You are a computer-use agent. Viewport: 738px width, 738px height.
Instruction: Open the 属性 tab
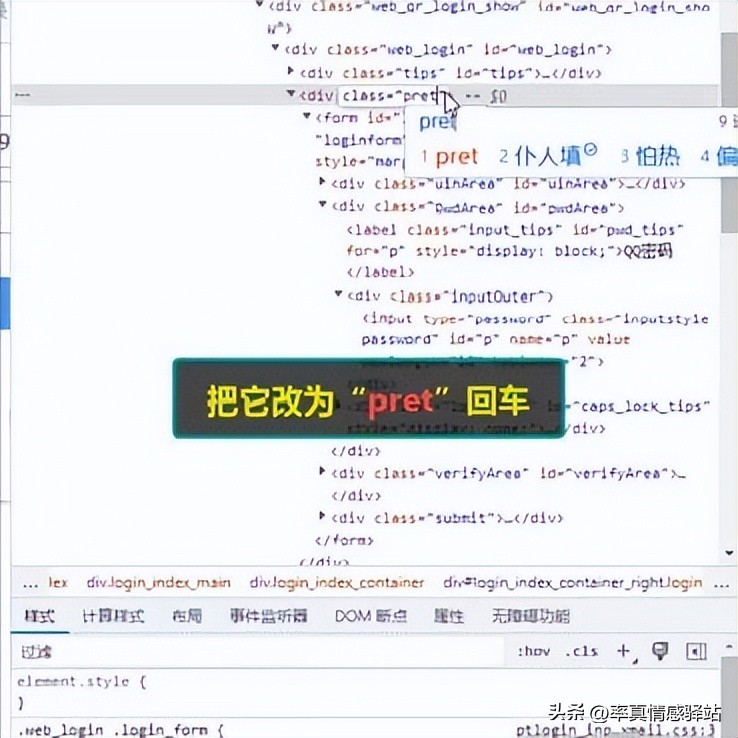tap(449, 616)
